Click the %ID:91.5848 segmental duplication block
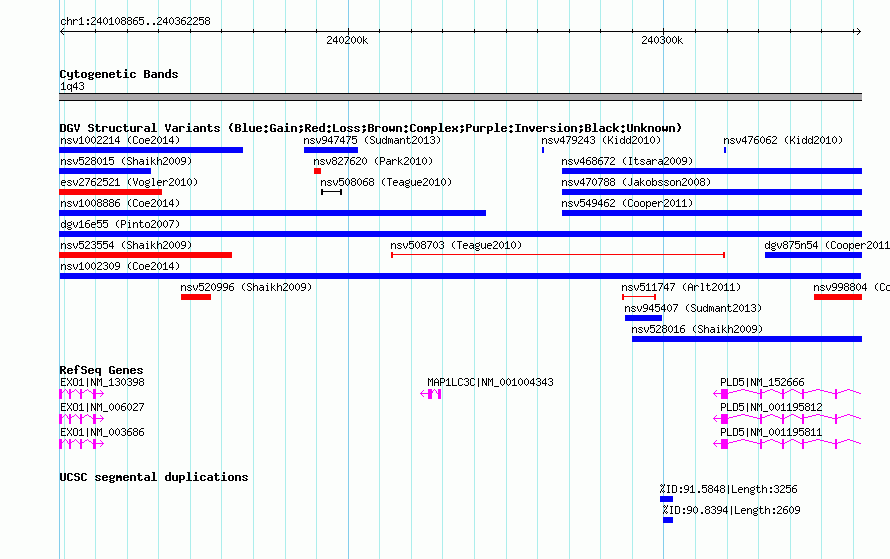 pos(666,499)
